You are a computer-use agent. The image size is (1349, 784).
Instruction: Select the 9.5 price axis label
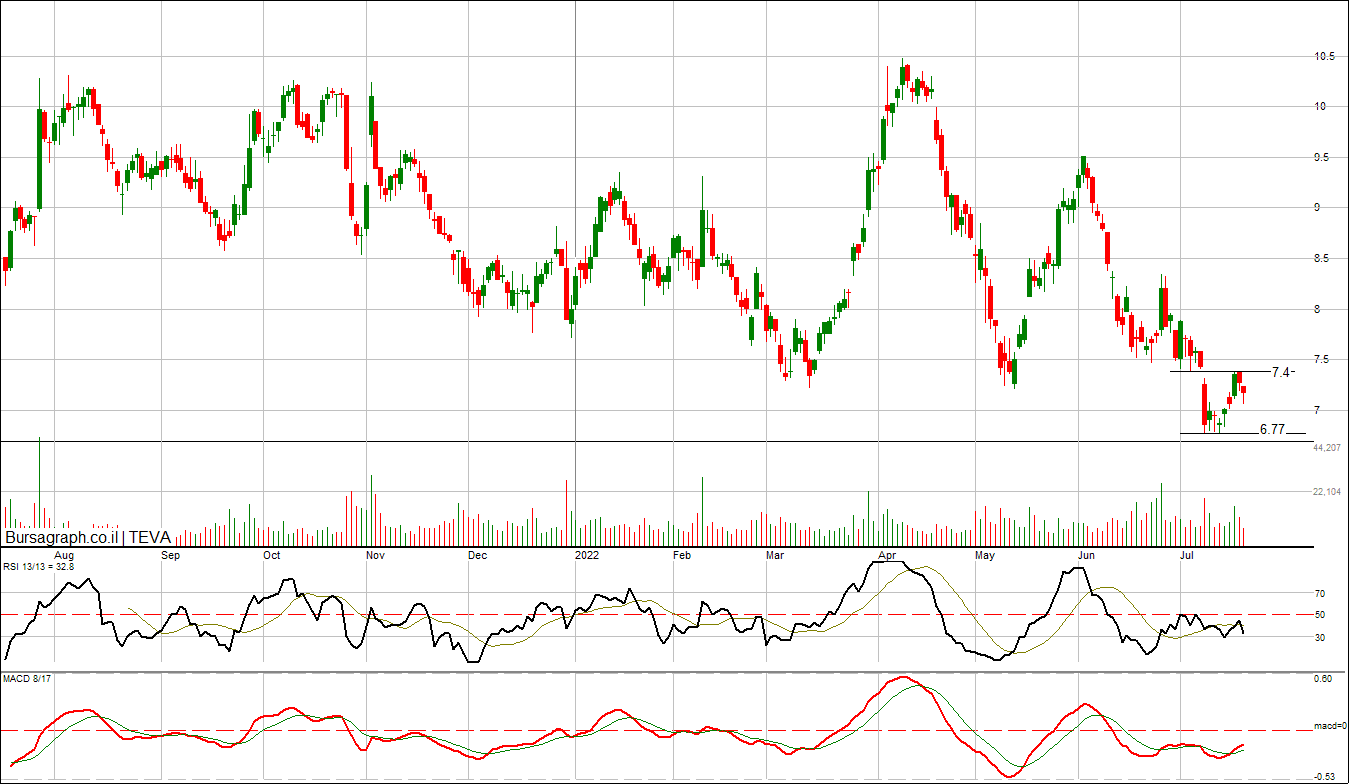1323,158
